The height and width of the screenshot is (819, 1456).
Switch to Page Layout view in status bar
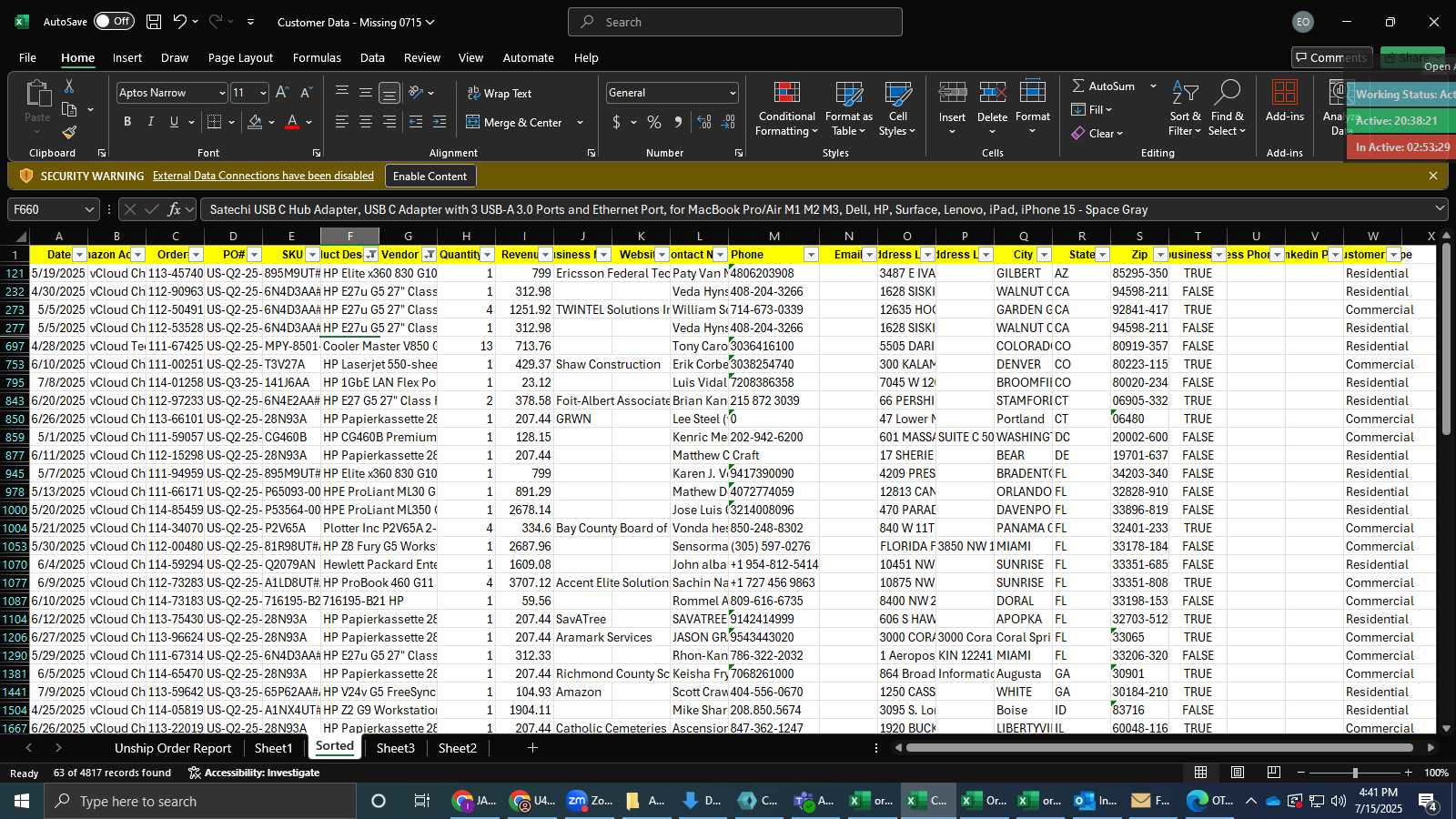tap(1238, 773)
